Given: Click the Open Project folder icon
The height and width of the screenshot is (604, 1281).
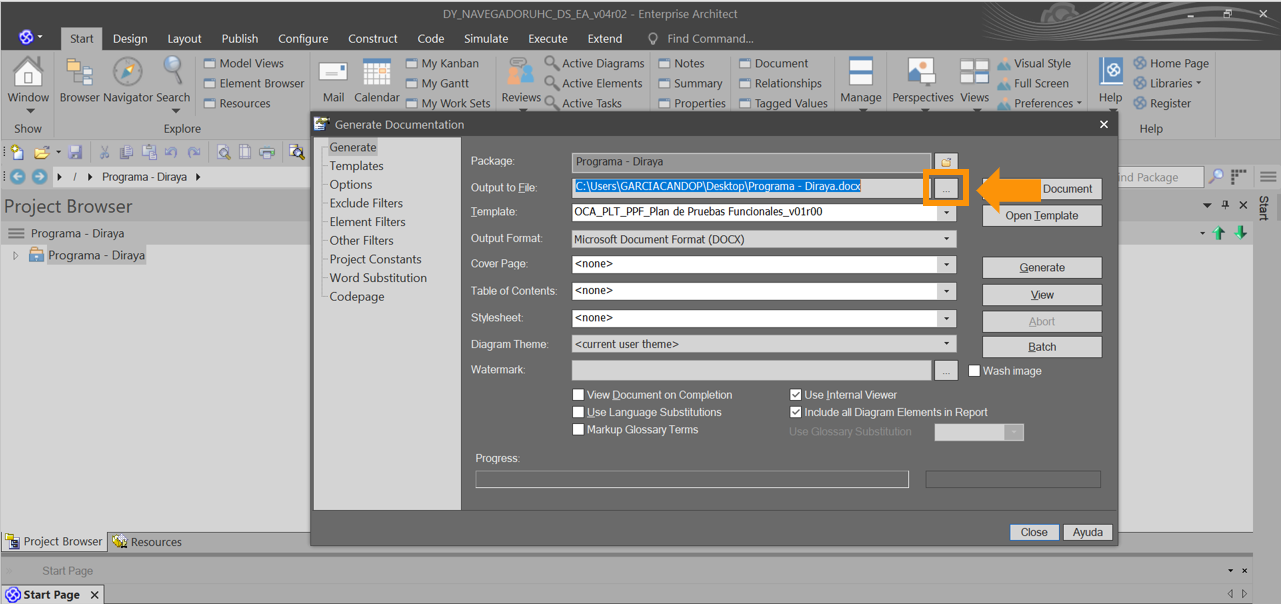Looking at the screenshot, I should coord(41,152).
